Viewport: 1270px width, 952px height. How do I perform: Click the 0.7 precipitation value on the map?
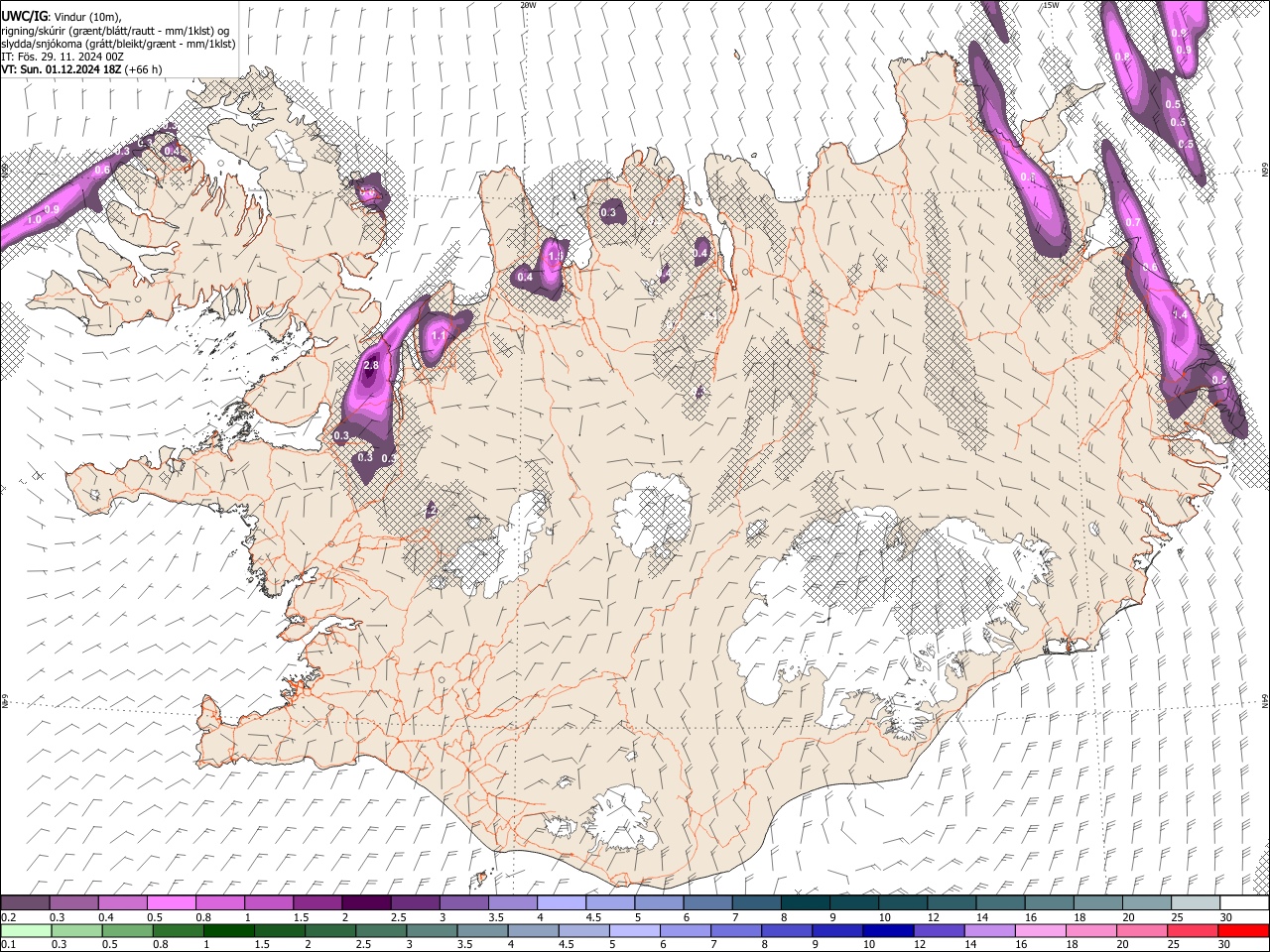[x=1133, y=223]
